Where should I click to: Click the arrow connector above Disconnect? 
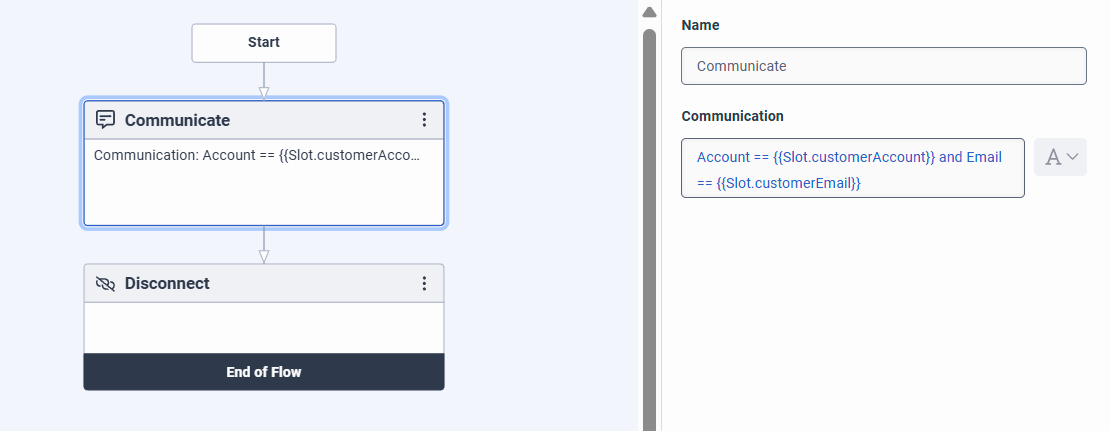click(x=264, y=245)
